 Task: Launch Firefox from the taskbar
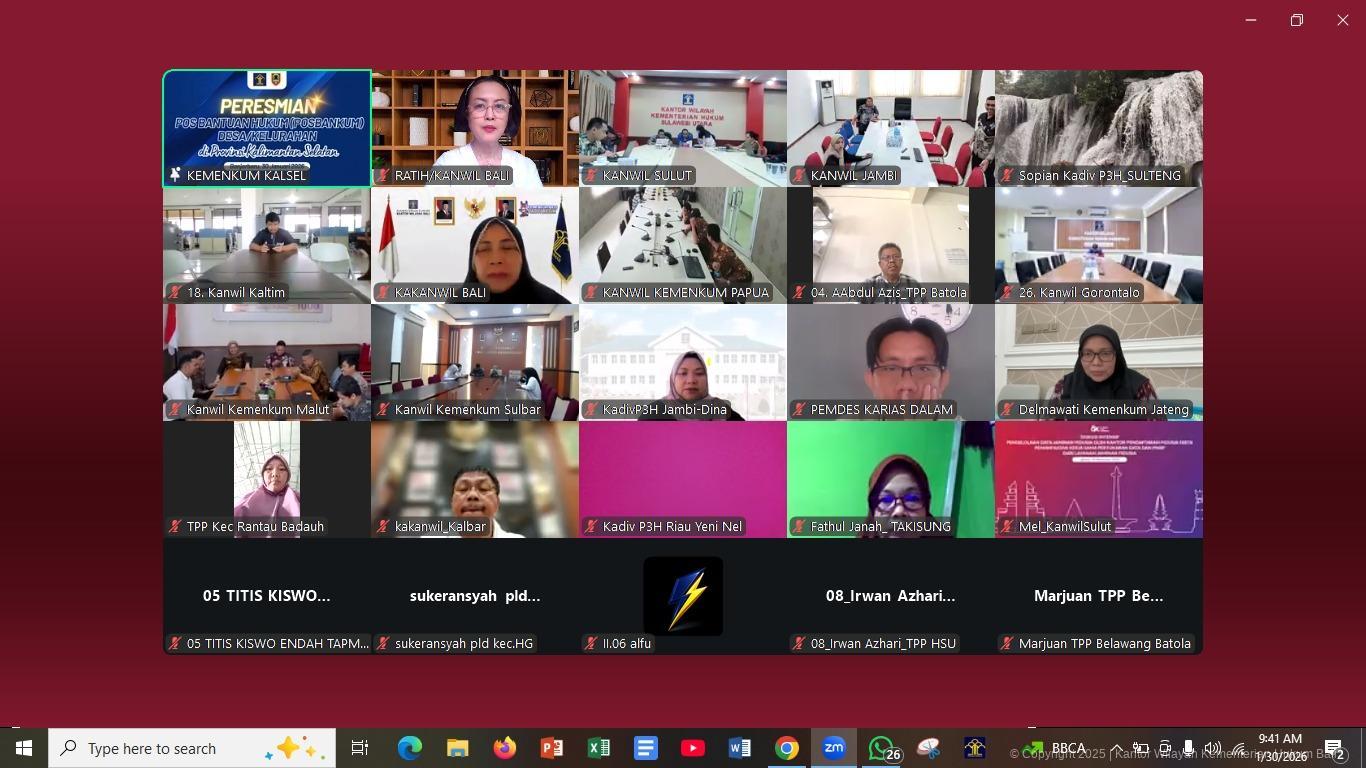tap(504, 748)
